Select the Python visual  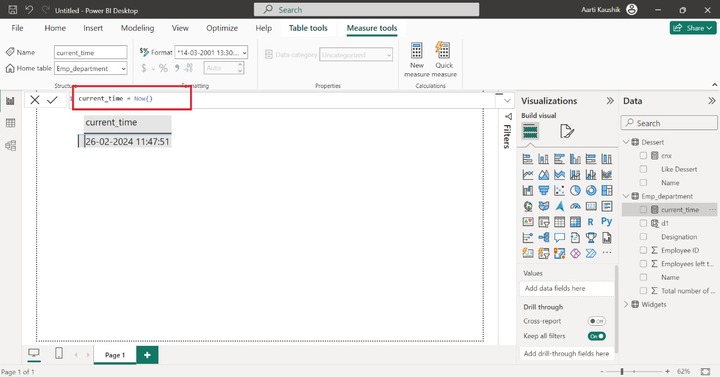tap(607, 222)
